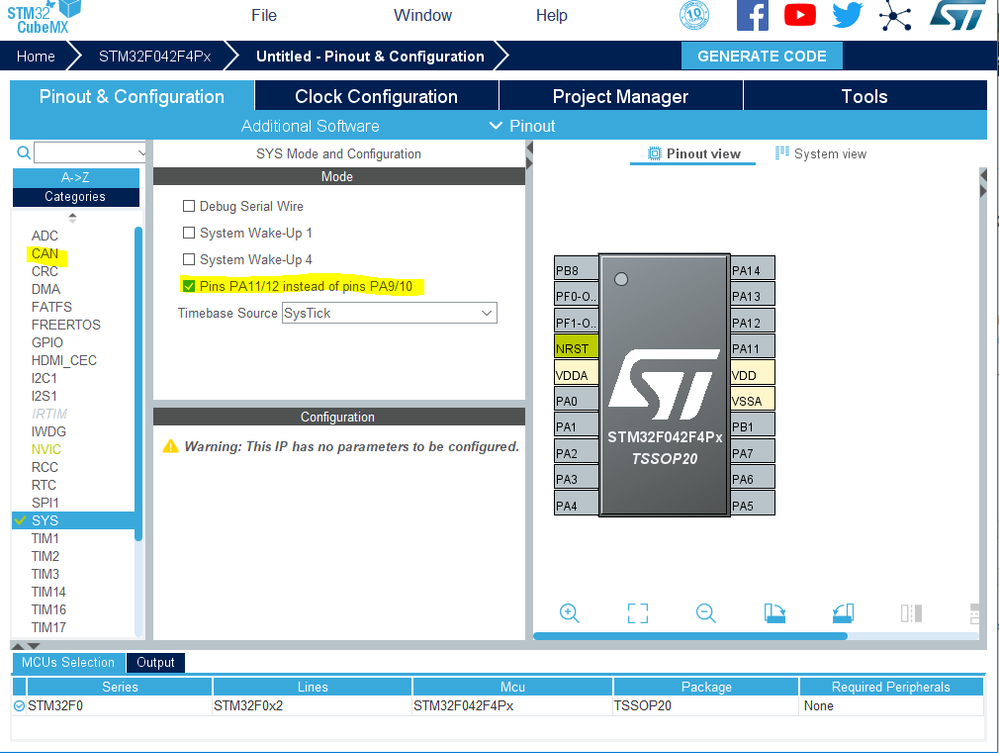Zoom out of the pinout view
This screenshot has height=753, width=999.
706,613
